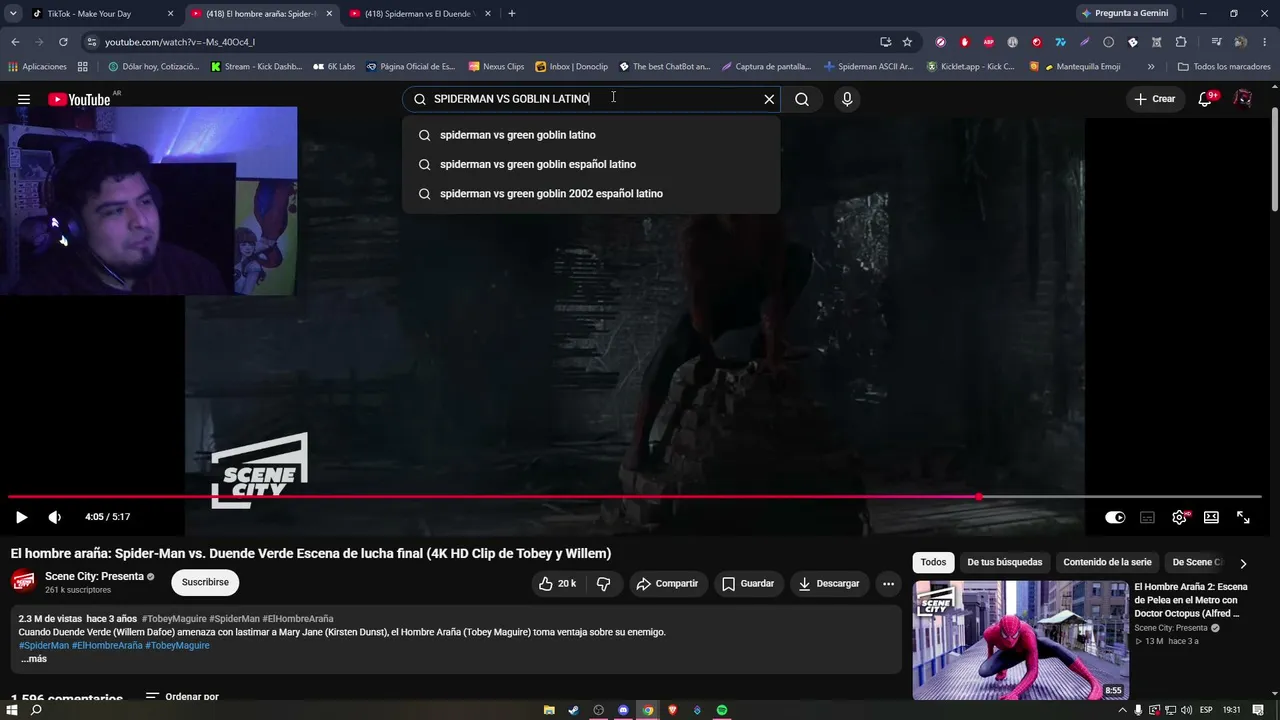1280x720 pixels.
Task: Open the Doctor Octopus video thumbnail
Action: (x=1021, y=640)
